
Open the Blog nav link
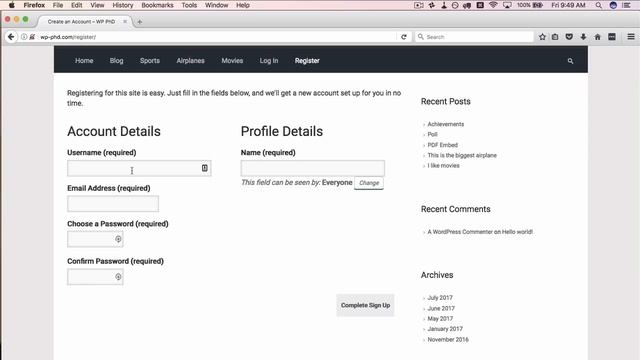pos(116,60)
